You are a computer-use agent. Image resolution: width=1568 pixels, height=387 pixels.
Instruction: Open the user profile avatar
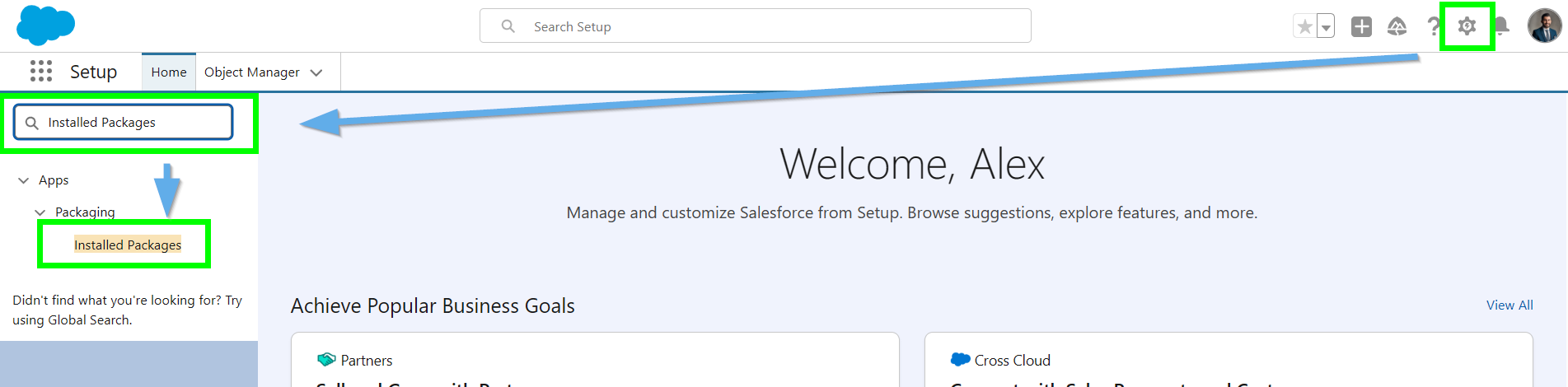pyautogui.click(x=1543, y=26)
